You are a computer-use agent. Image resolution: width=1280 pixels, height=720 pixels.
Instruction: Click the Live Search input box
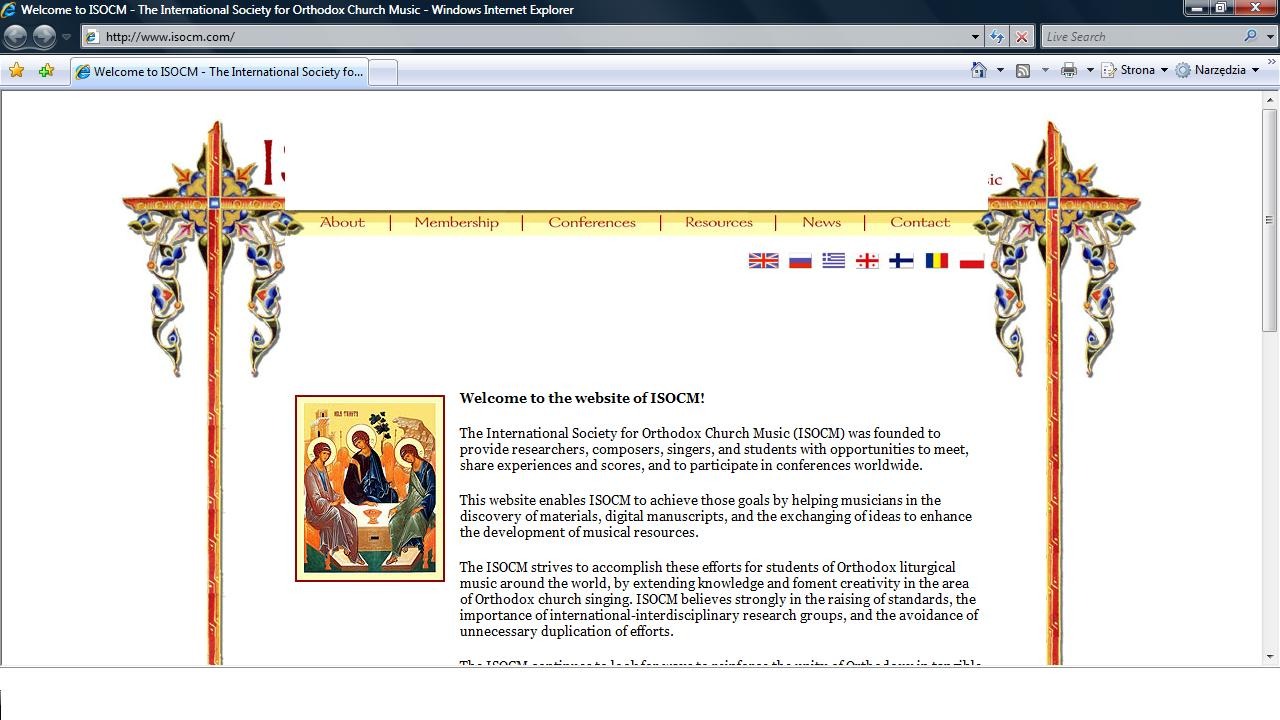click(1141, 37)
